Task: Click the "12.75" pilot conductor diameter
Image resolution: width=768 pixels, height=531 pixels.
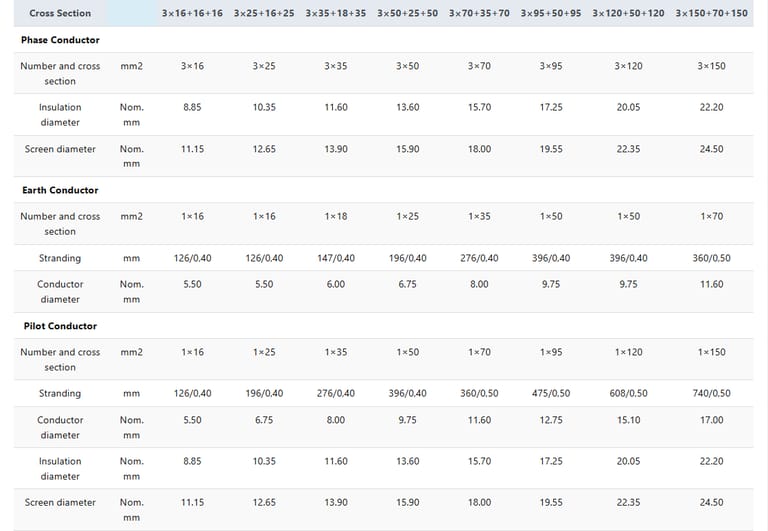Action: (x=551, y=420)
